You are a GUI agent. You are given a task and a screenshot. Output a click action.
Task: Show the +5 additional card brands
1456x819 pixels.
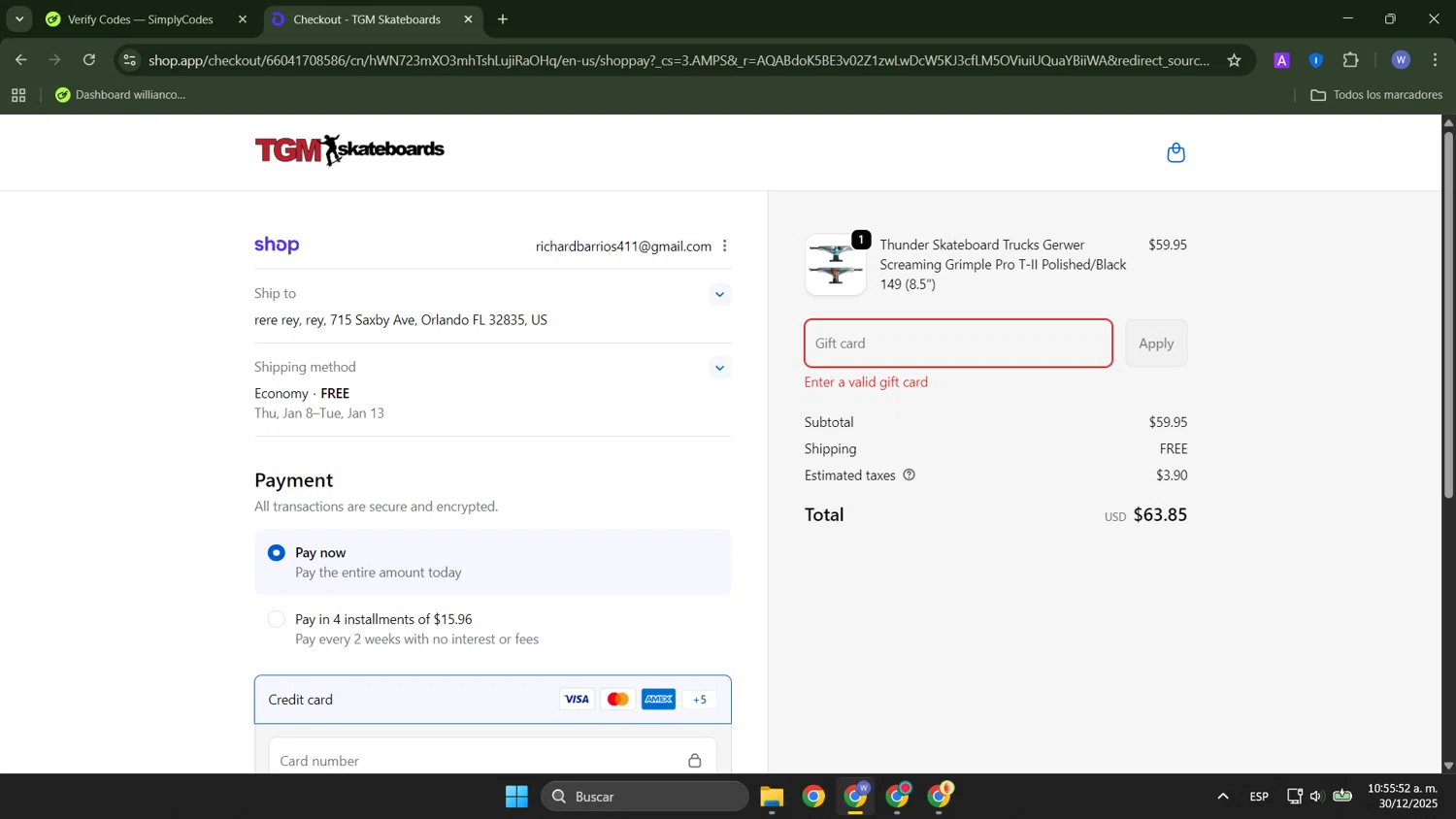point(700,700)
